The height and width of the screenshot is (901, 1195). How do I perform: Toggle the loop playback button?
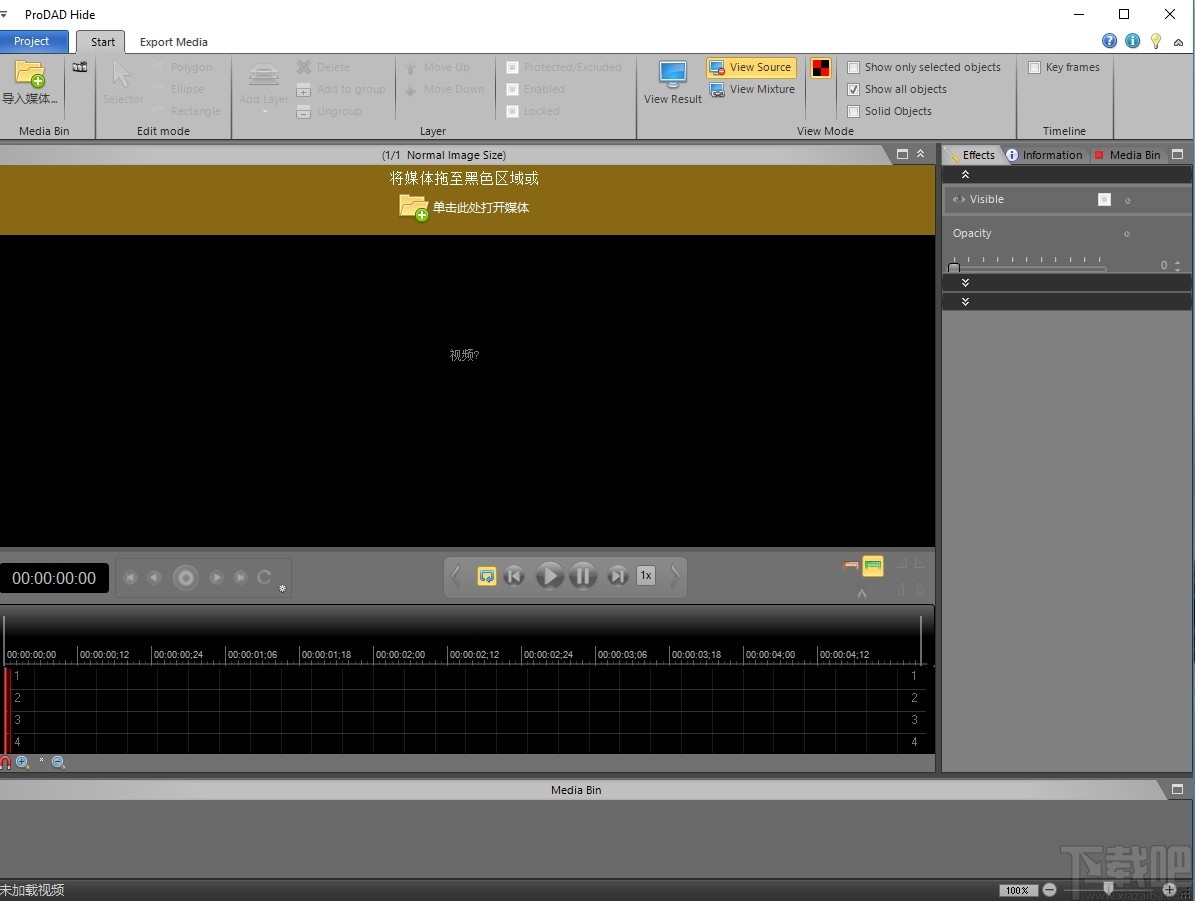pyautogui.click(x=486, y=576)
